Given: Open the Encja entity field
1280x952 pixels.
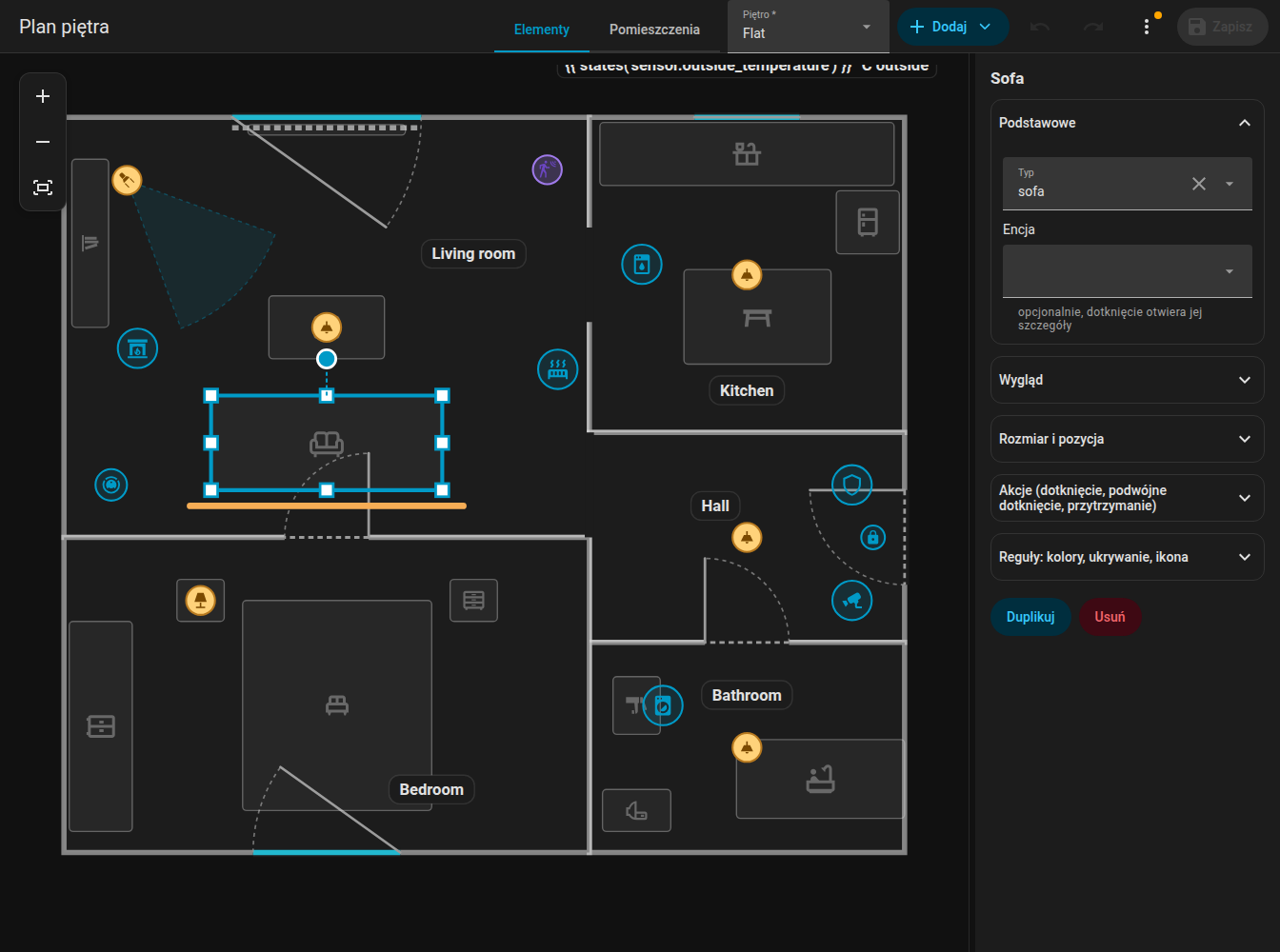Looking at the screenshot, I should click(x=1127, y=271).
